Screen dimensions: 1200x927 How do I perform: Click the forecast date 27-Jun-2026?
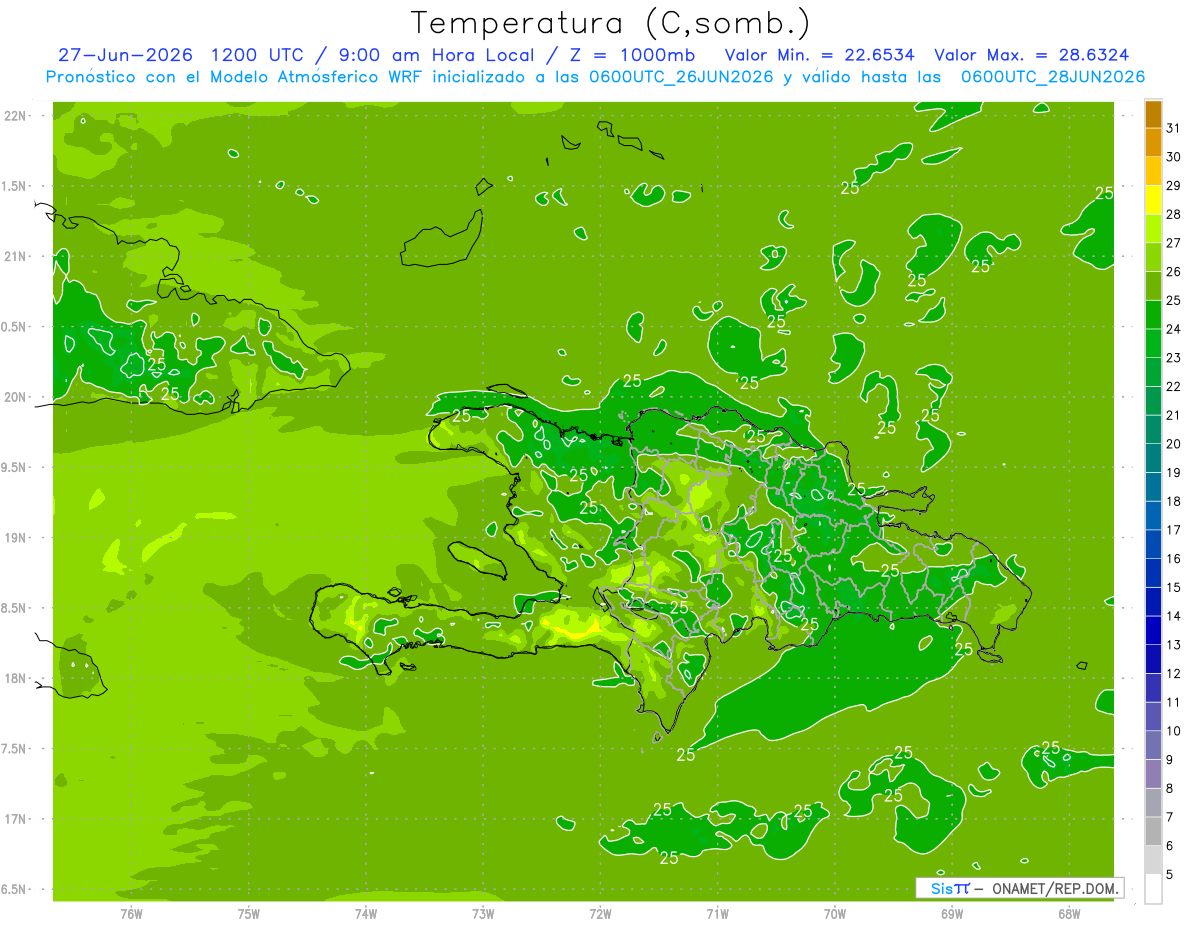124,55
